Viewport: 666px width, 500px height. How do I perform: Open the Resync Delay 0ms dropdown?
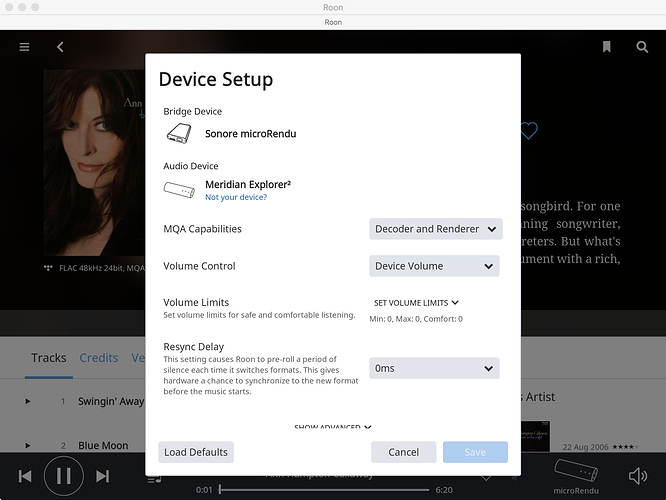434,368
